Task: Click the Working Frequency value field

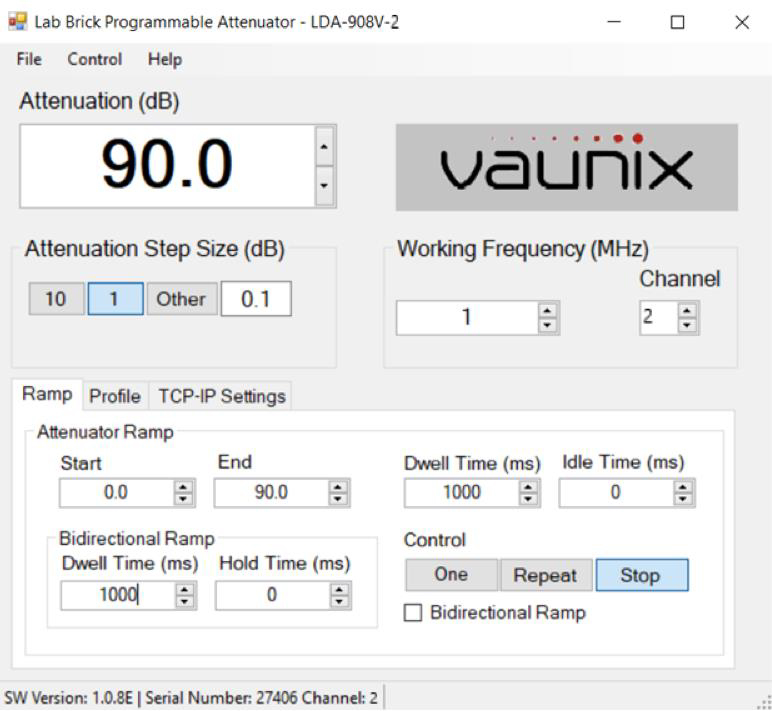Action: click(x=467, y=318)
